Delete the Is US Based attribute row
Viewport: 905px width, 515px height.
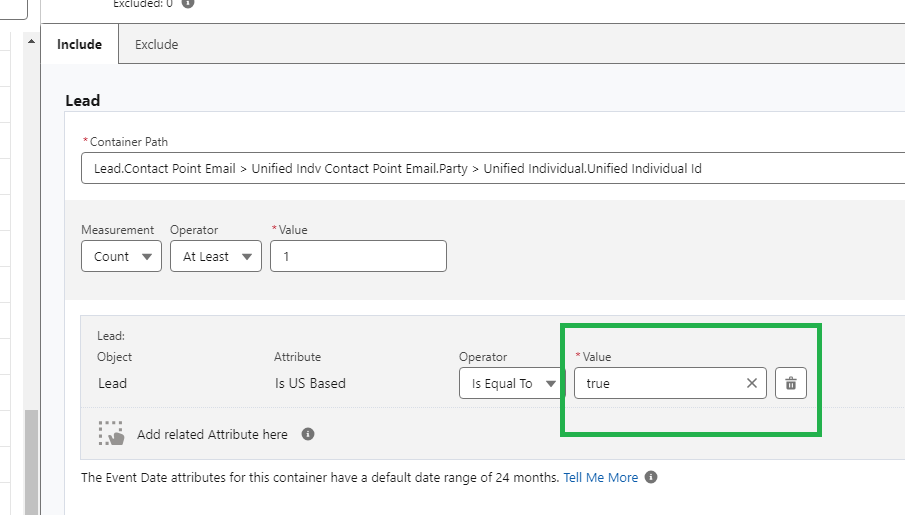[790, 383]
